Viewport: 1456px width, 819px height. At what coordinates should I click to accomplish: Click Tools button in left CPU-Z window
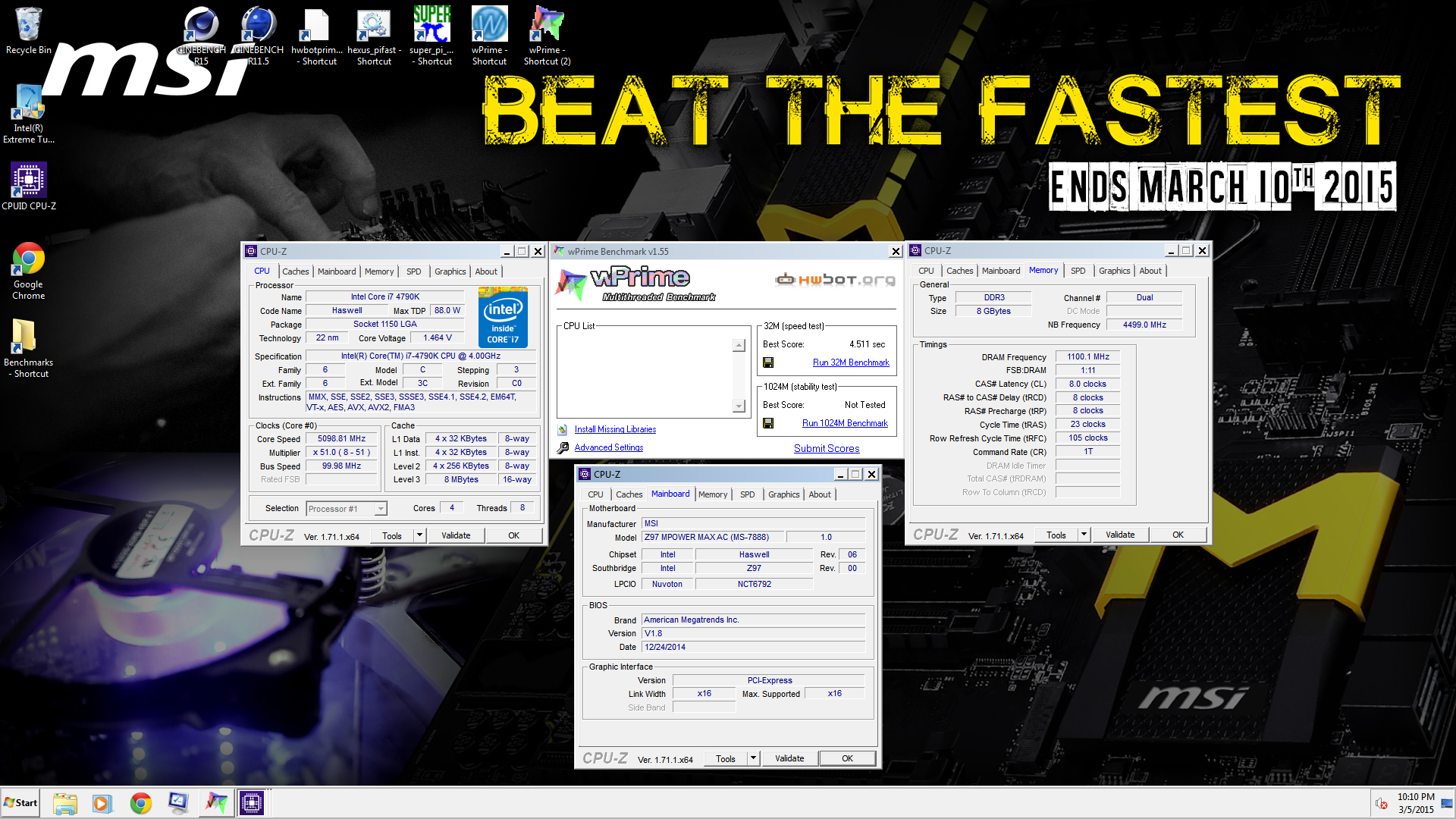pos(392,535)
